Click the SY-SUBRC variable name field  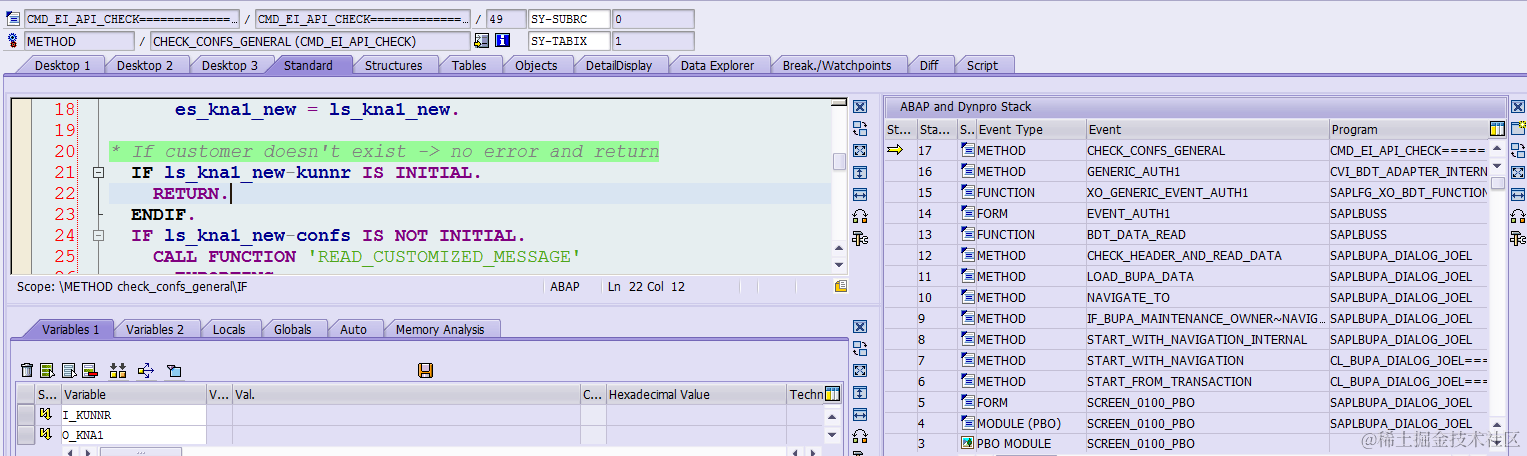click(x=569, y=19)
